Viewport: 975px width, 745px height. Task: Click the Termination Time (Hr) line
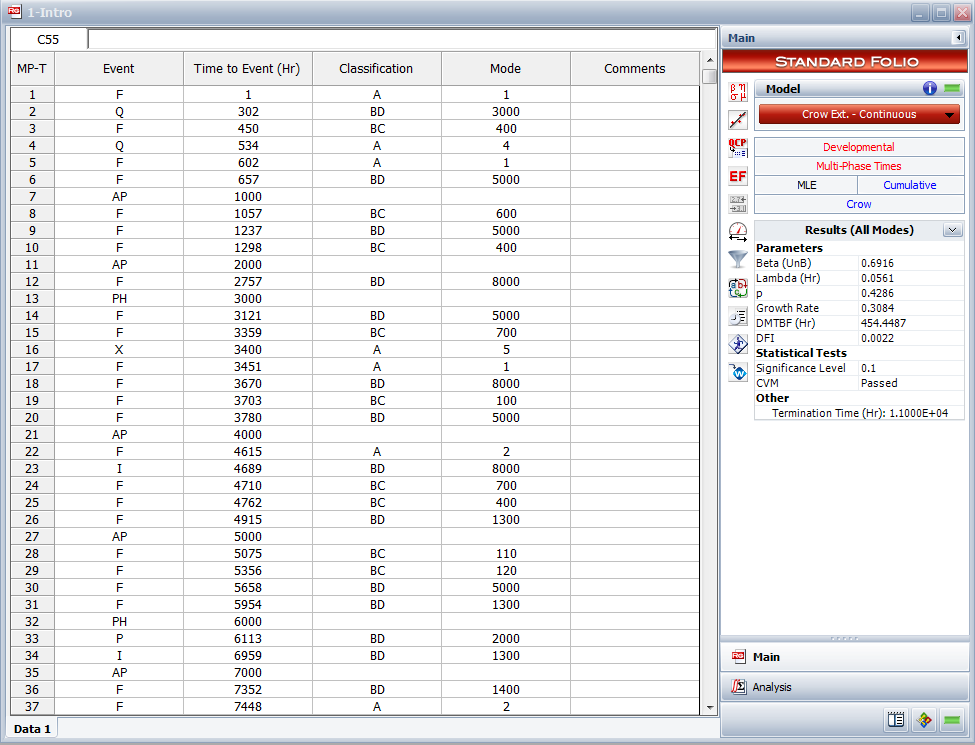(859, 413)
